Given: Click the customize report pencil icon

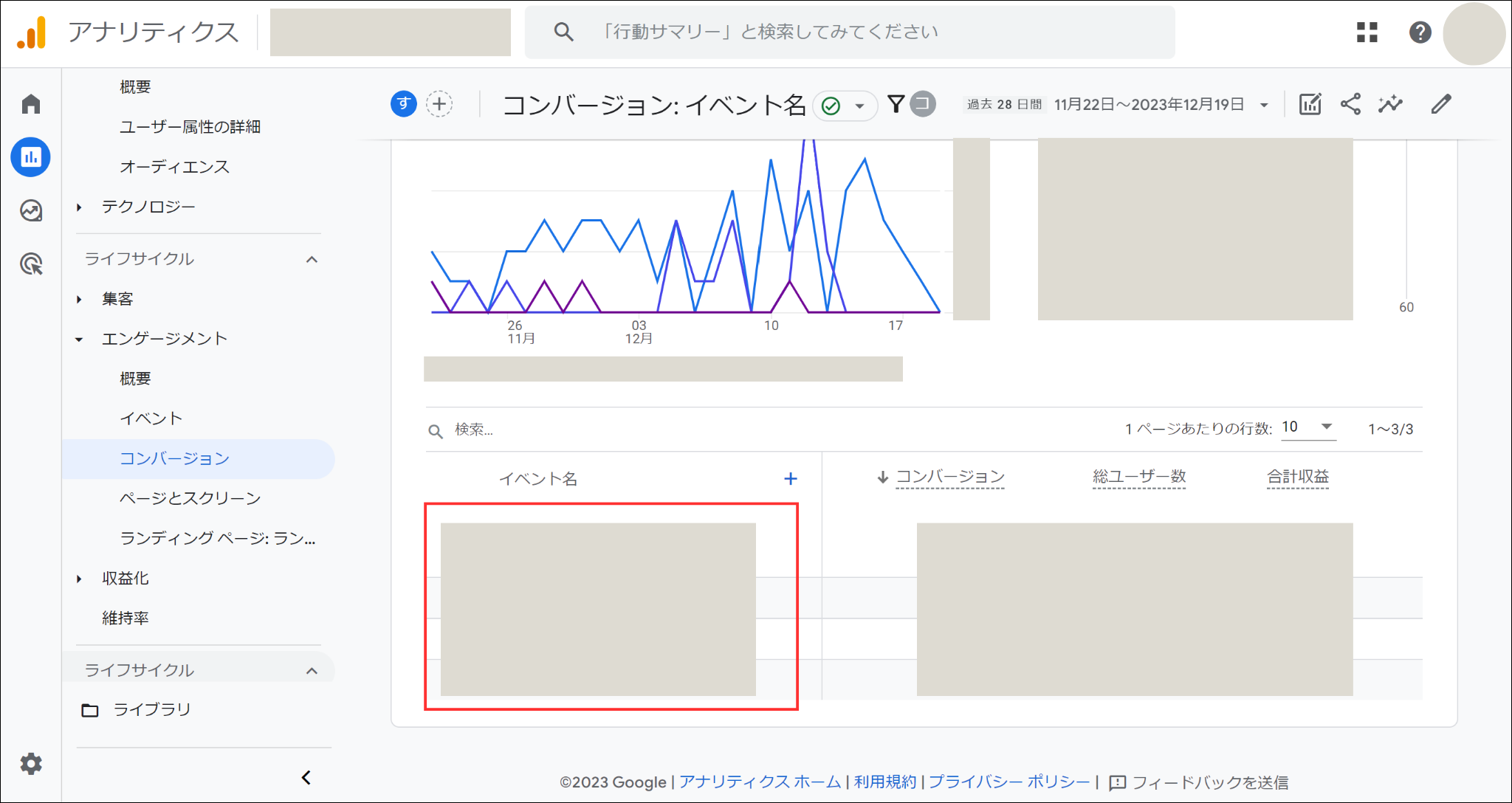Looking at the screenshot, I should coord(1441,104).
